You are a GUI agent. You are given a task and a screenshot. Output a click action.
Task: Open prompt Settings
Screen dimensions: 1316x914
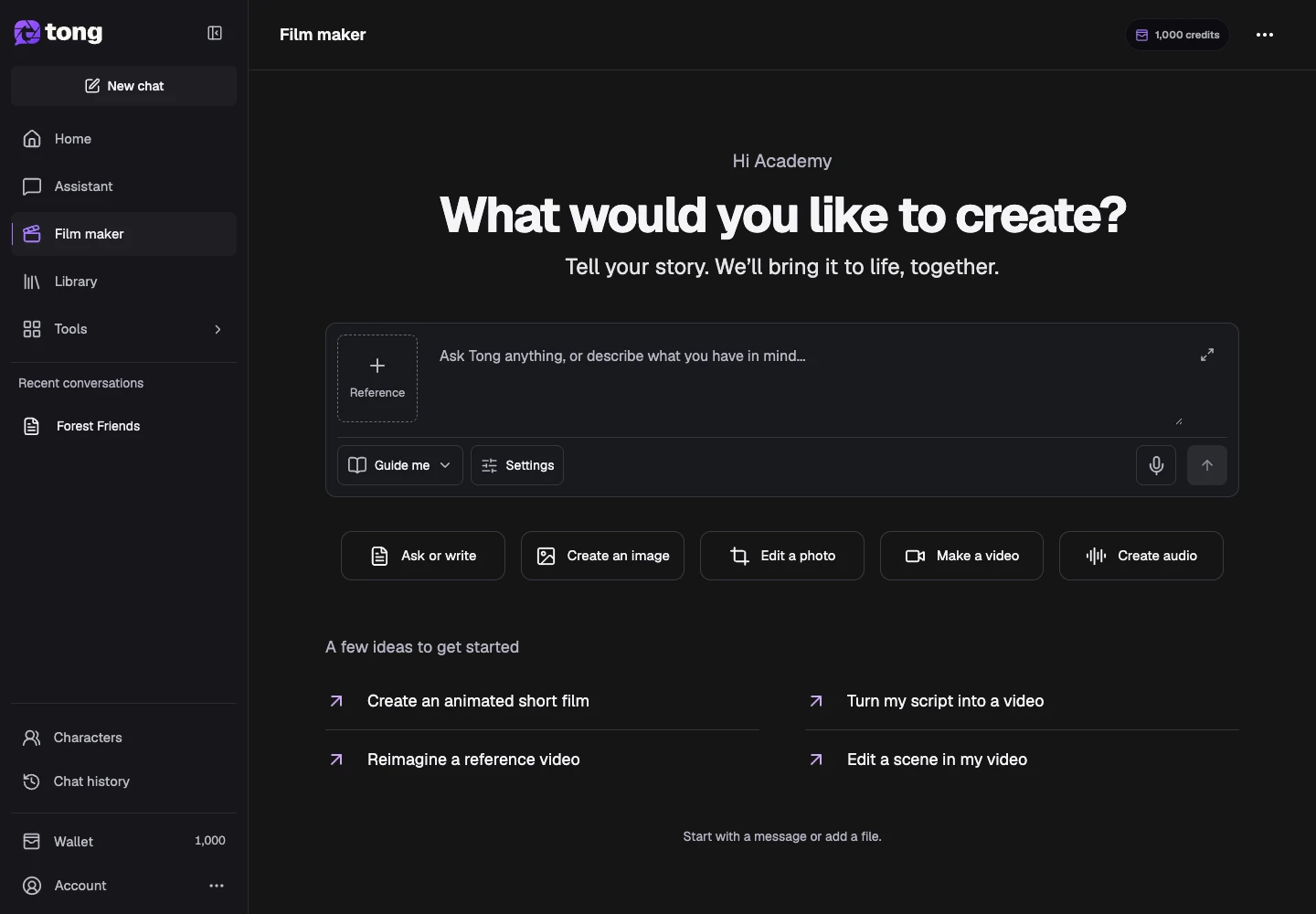click(x=517, y=465)
